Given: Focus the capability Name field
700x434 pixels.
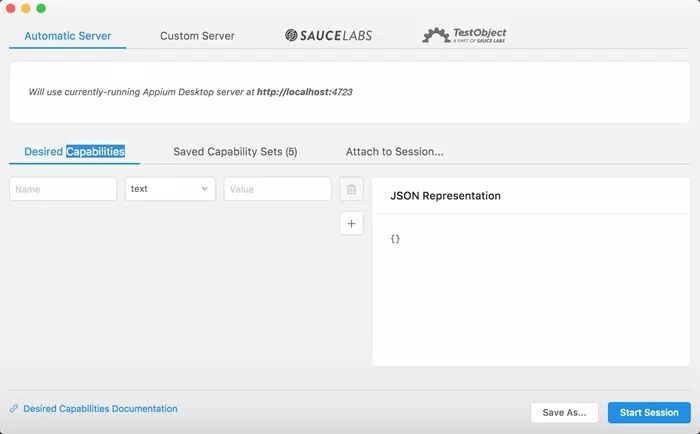Looking at the screenshot, I should coord(63,189).
